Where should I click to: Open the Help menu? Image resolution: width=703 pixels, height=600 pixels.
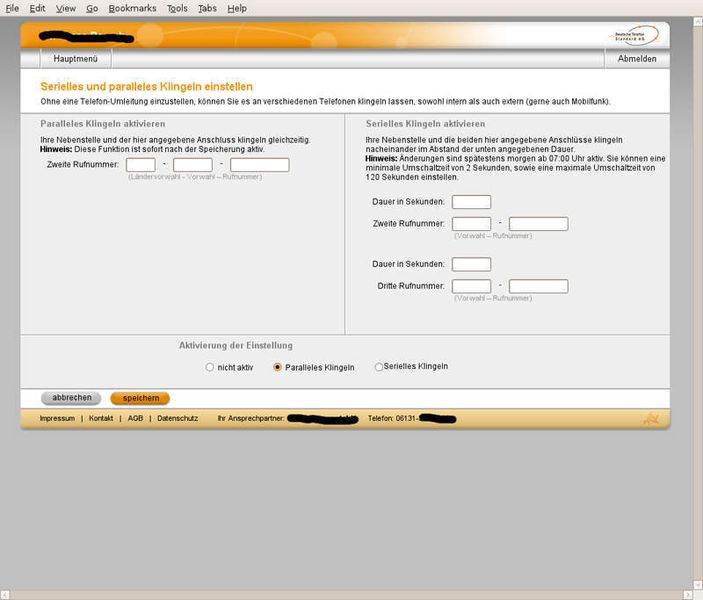coord(237,8)
